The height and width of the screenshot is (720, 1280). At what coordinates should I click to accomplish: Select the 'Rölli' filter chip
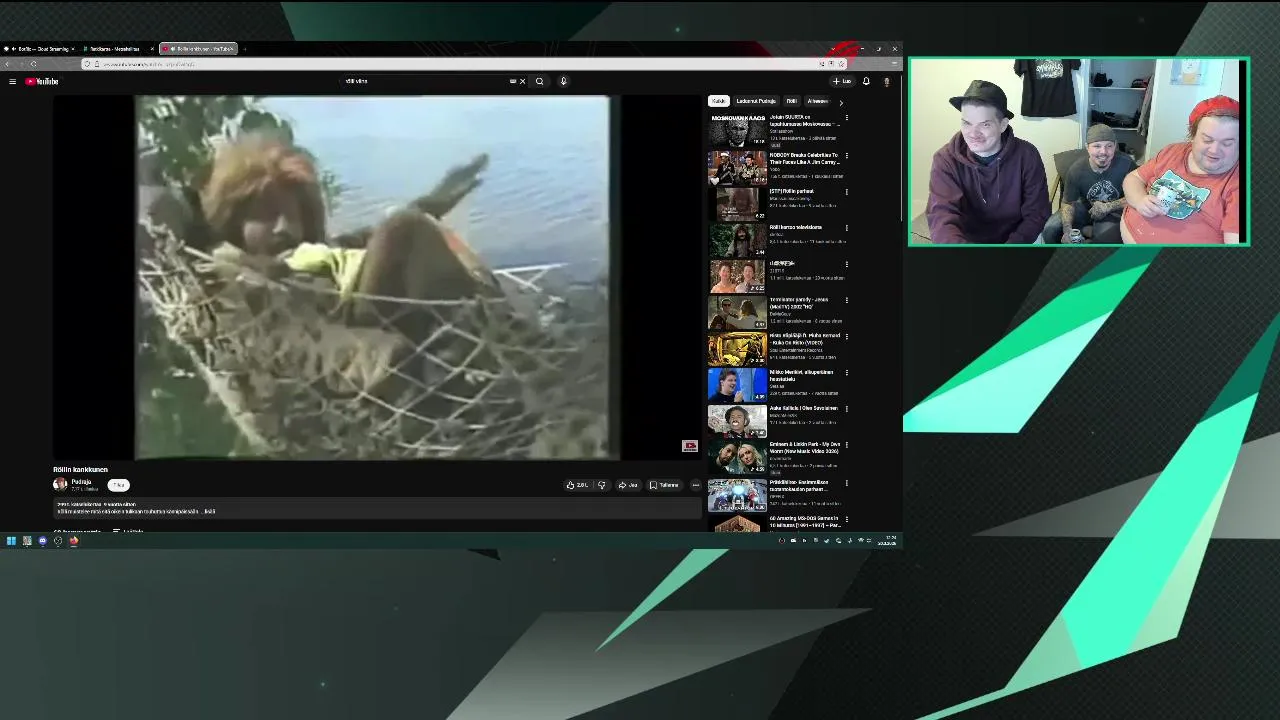pos(791,101)
